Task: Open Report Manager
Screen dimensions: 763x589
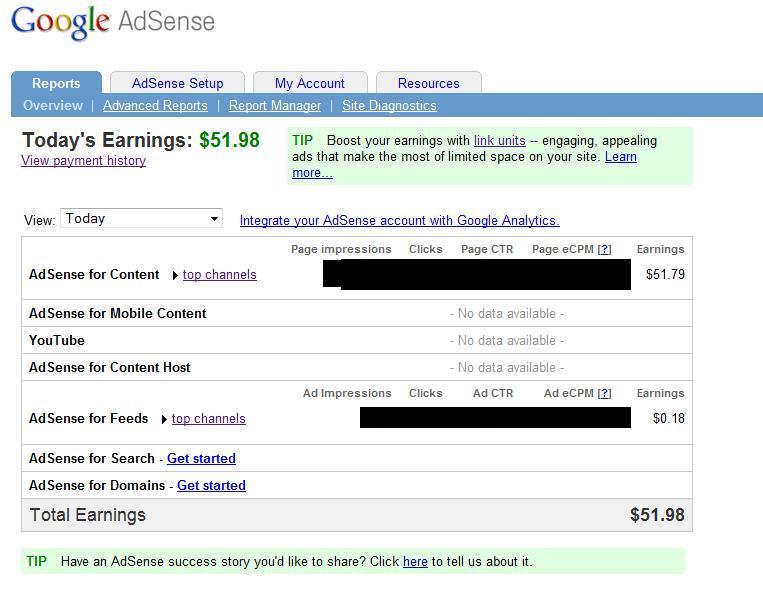Action: [x=275, y=106]
